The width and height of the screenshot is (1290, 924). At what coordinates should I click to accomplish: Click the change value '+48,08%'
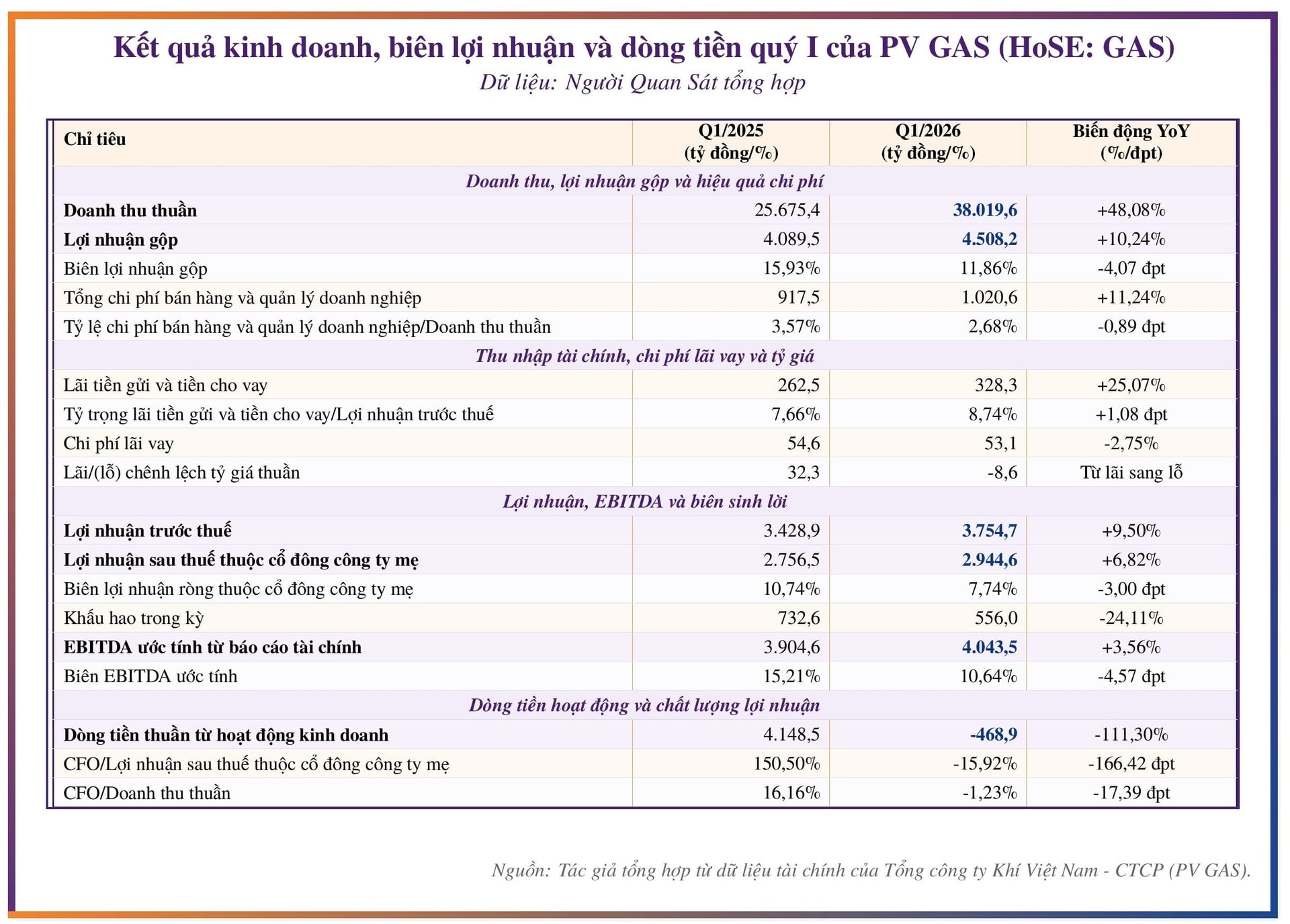tap(1131, 210)
